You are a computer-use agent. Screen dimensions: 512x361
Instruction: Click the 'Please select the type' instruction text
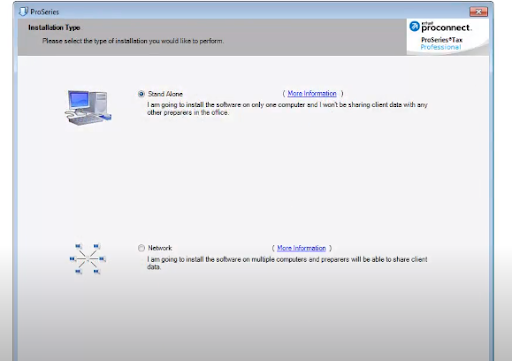(x=133, y=41)
